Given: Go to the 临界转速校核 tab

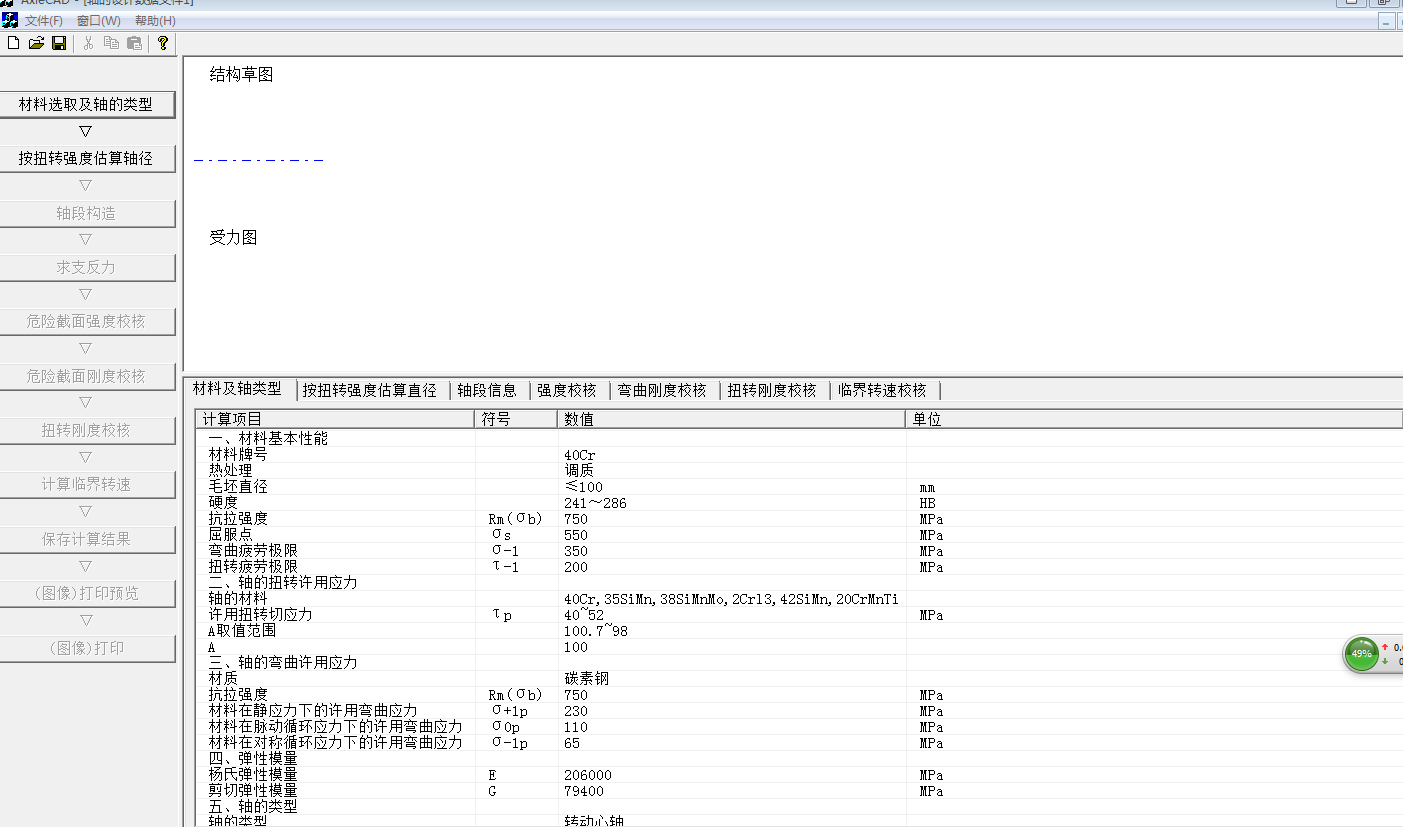Looking at the screenshot, I should [x=882, y=390].
